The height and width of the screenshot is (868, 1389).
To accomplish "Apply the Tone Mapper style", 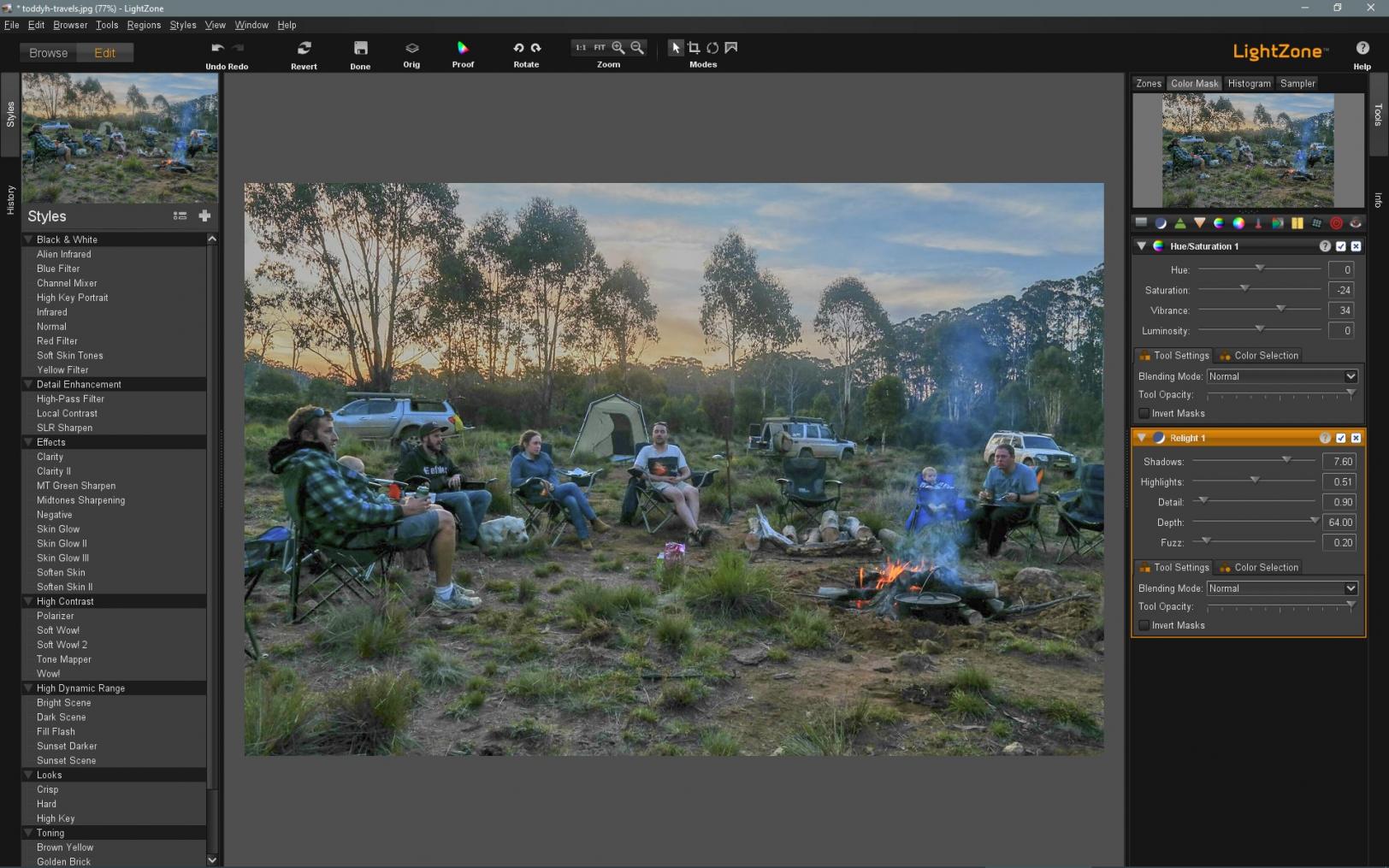I will click(x=64, y=659).
